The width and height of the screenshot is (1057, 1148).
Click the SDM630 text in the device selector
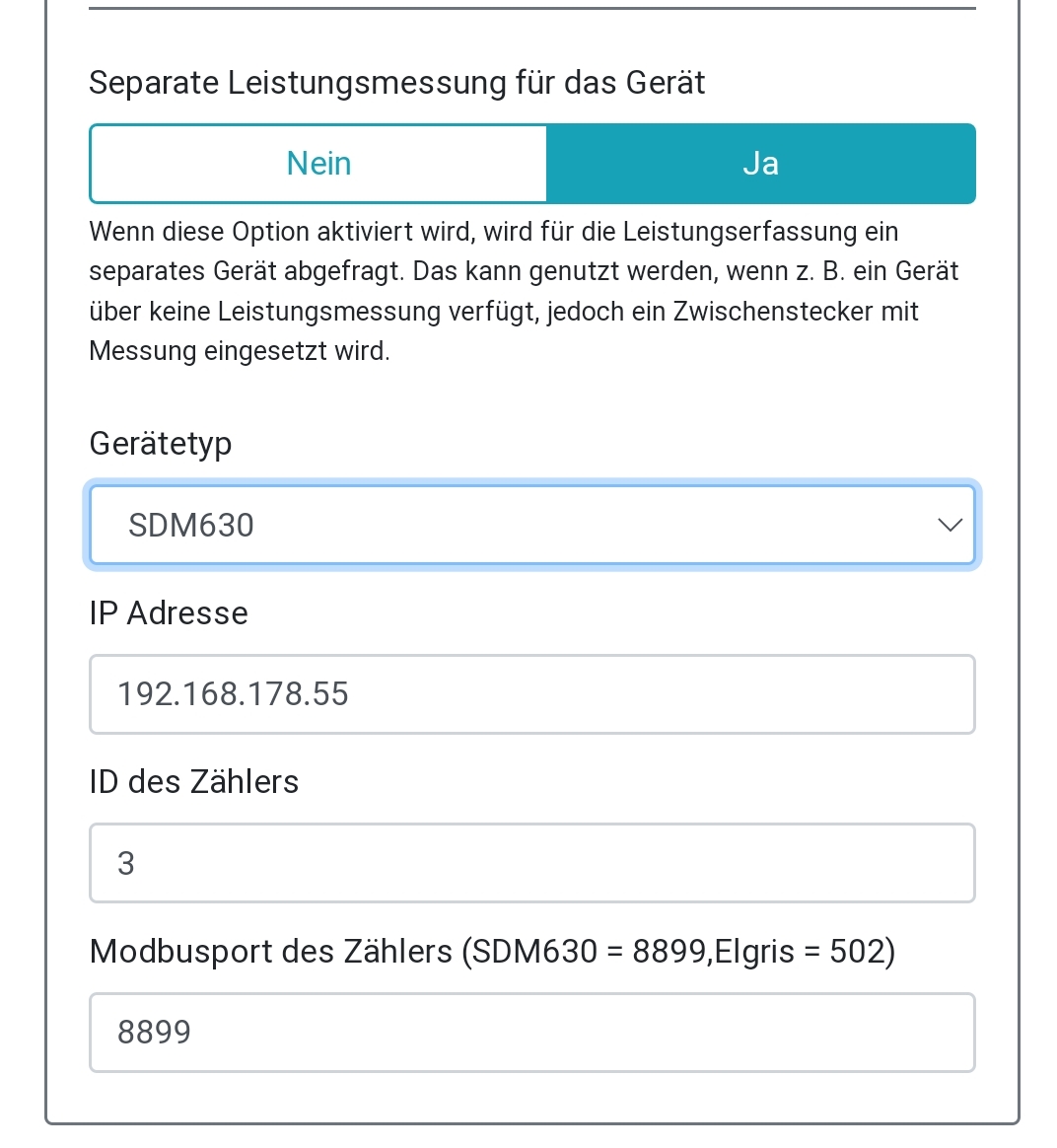[191, 525]
